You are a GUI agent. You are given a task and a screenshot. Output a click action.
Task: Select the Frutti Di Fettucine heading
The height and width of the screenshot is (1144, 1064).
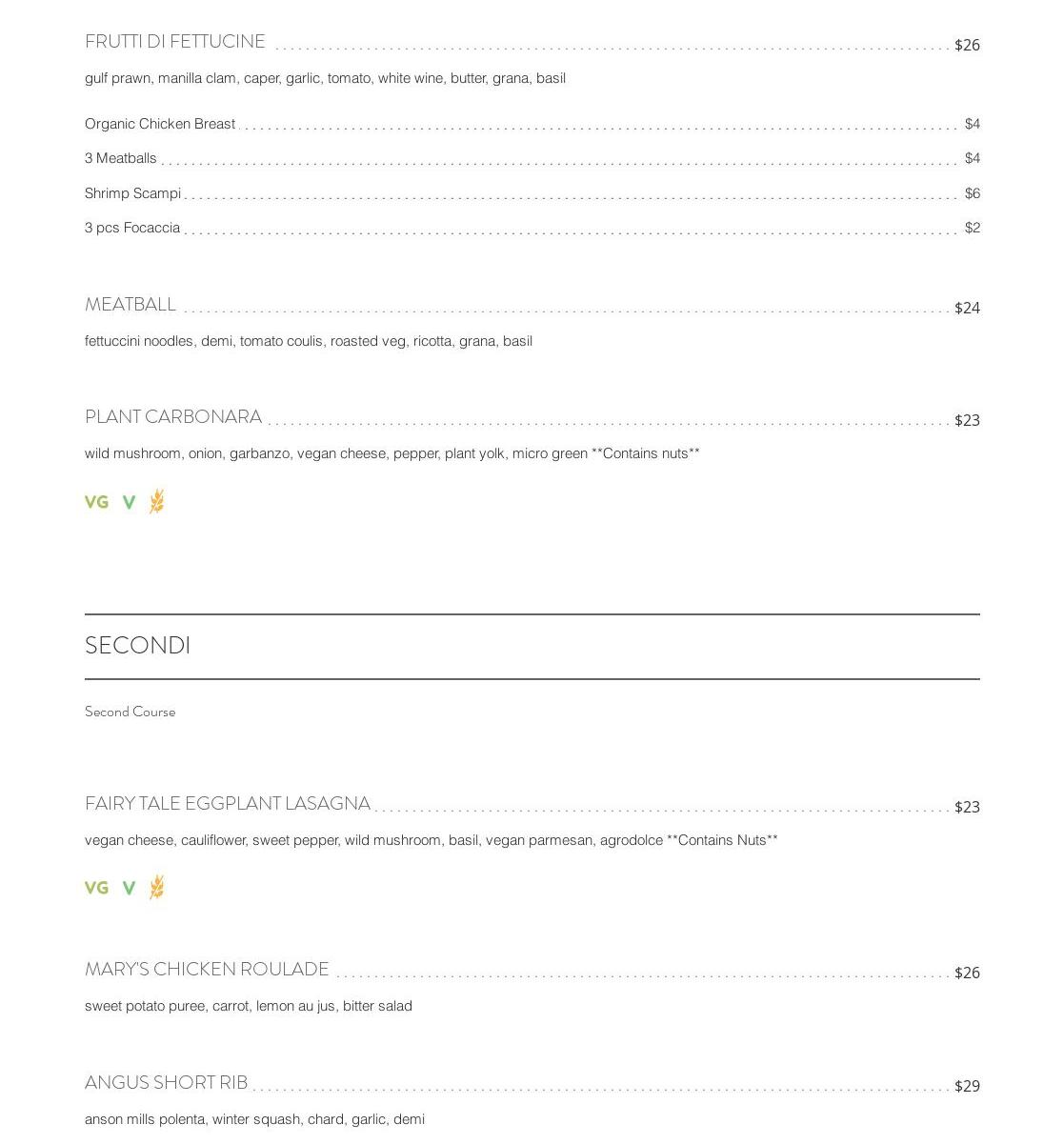click(x=175, y=42)
